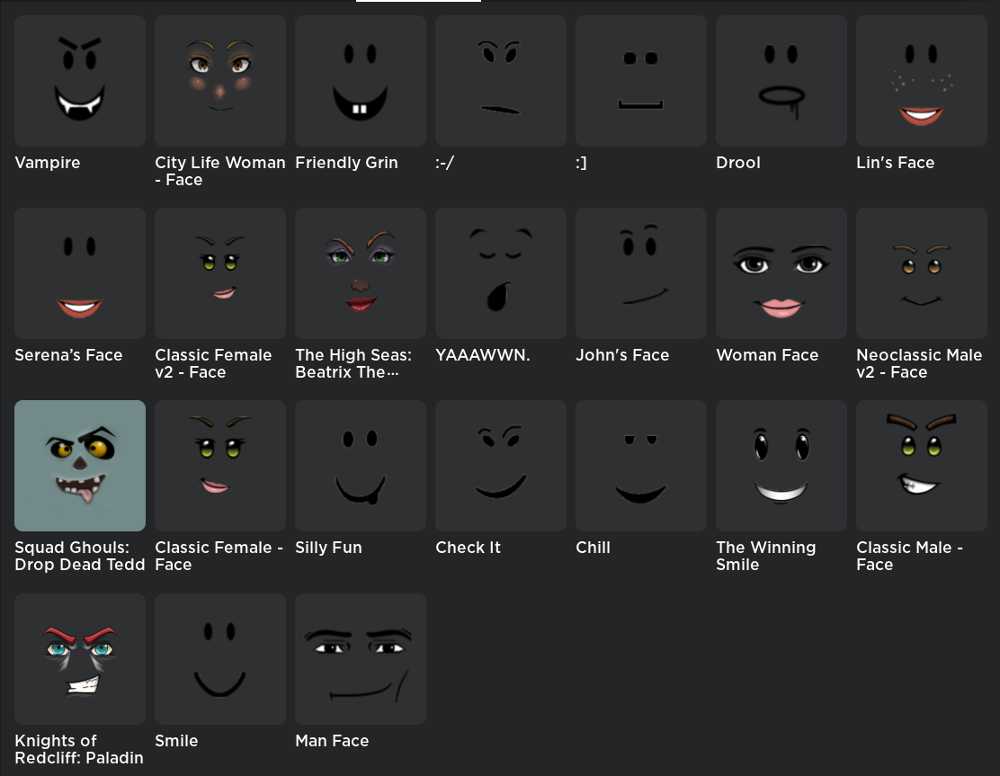This screenshot has width=1000, height=776.
Task: Click the Check It name label
Action: (x=468, y=548)
